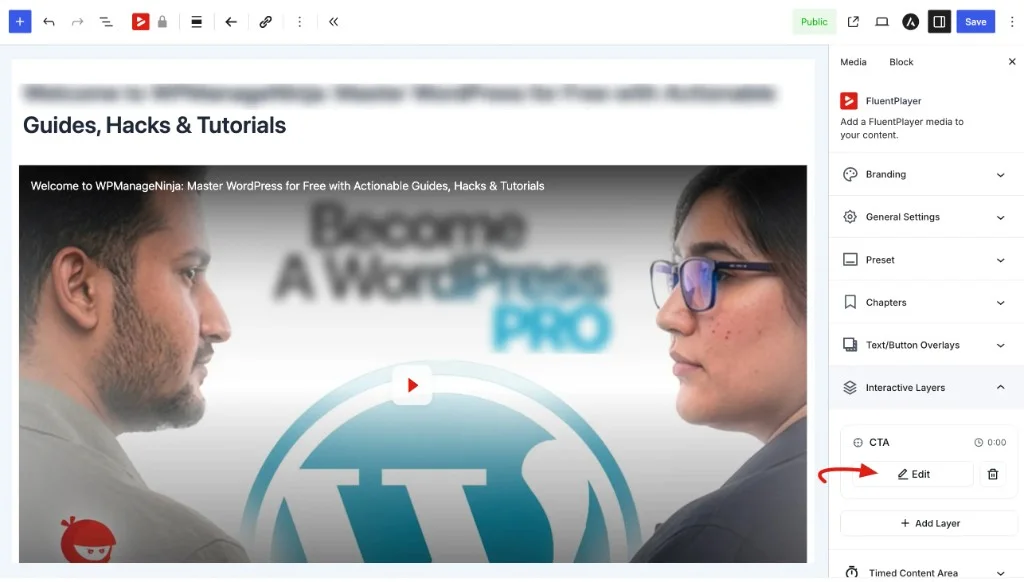Open the document overview list
Screen dimensions: 1024x582
click(x=106, y=22)
